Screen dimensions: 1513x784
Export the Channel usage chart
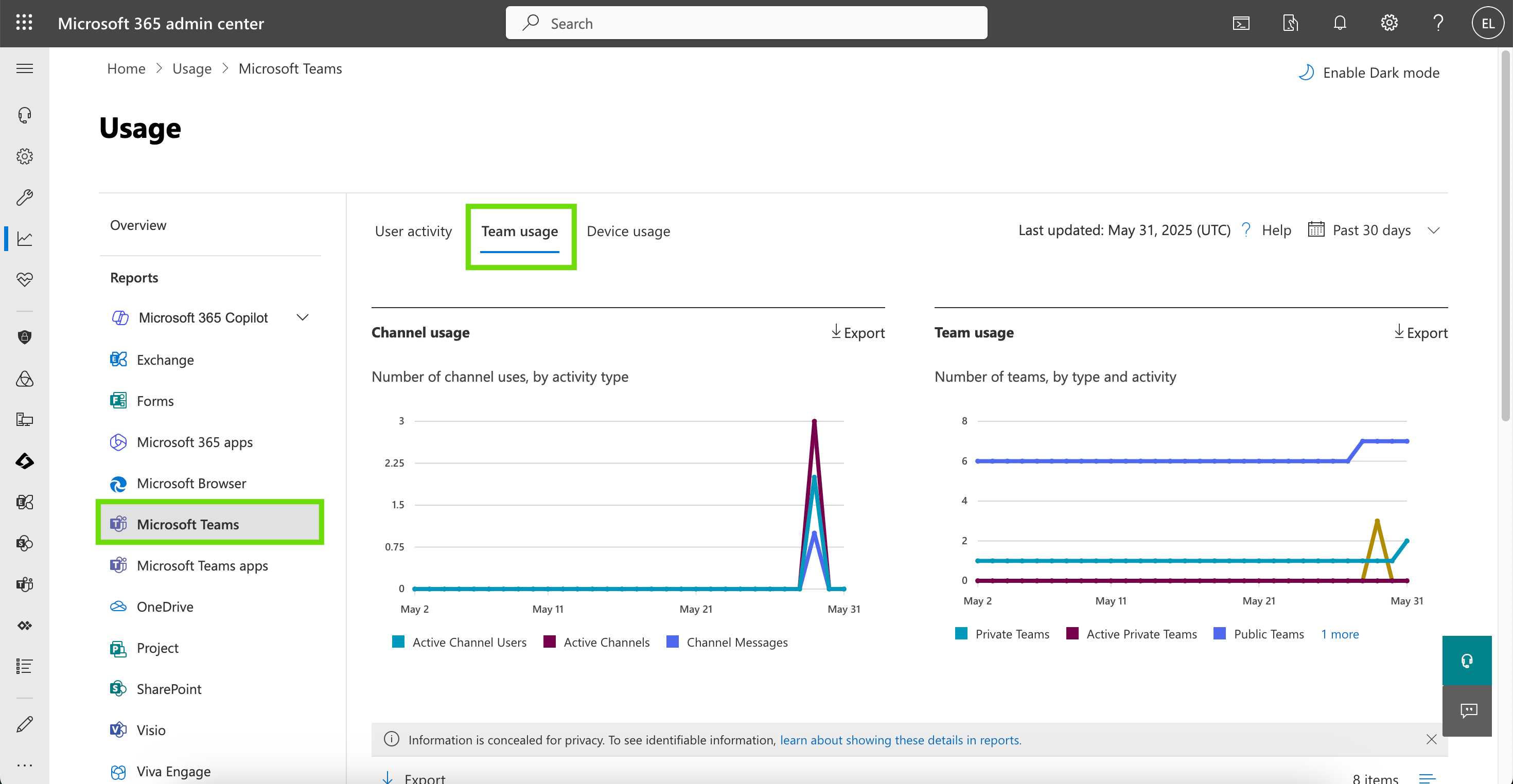click(x=857, y=332)
